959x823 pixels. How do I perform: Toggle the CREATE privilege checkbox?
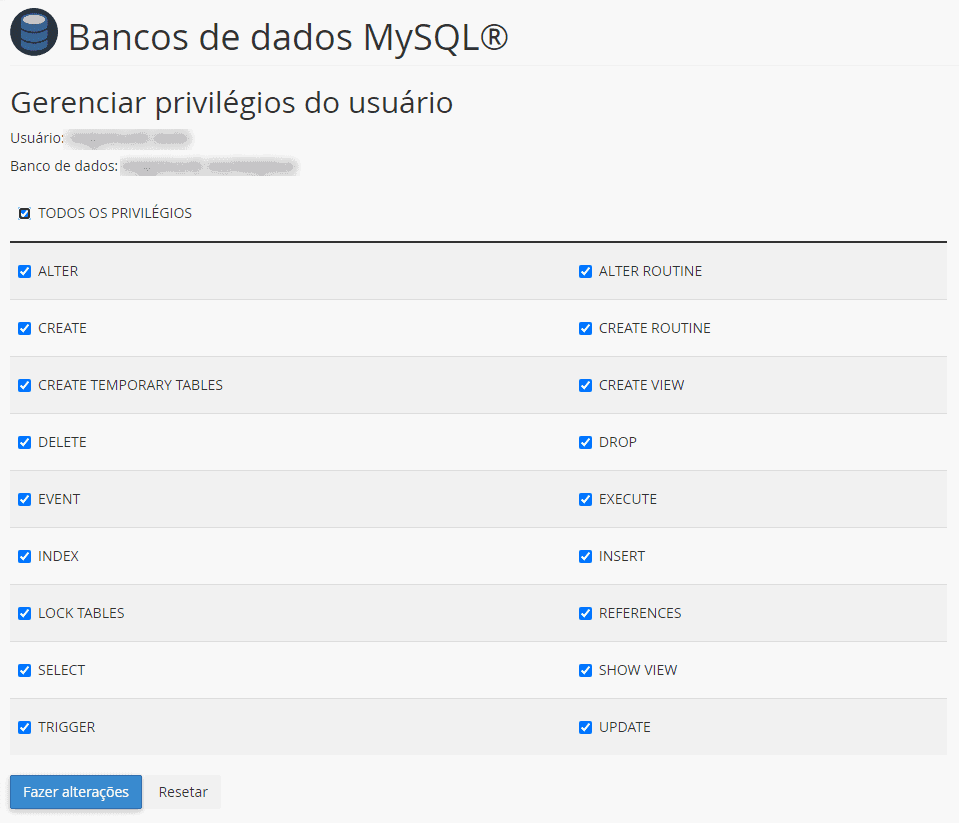(24, 328)
